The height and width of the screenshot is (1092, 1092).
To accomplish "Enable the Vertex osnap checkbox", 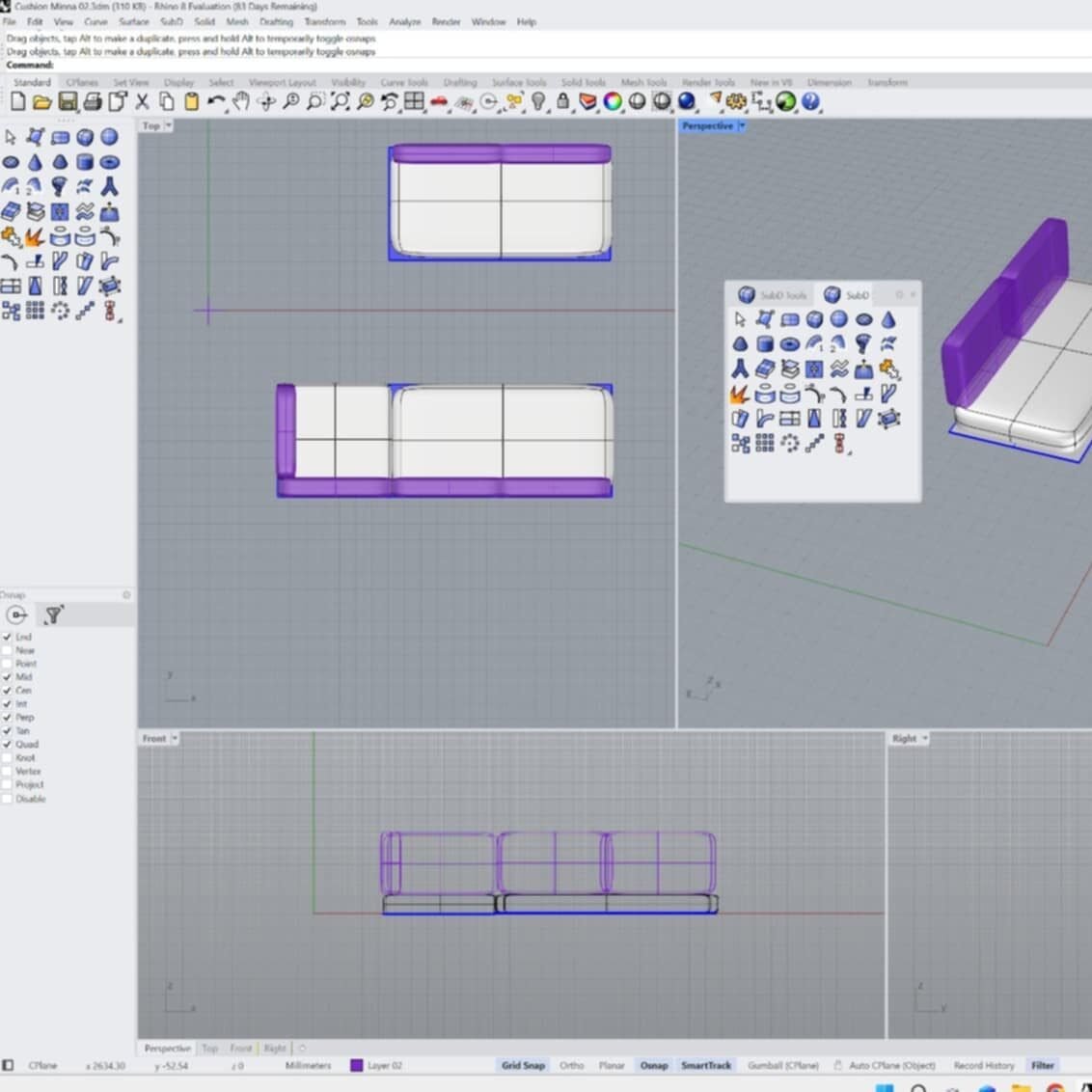I will point(8,771).
